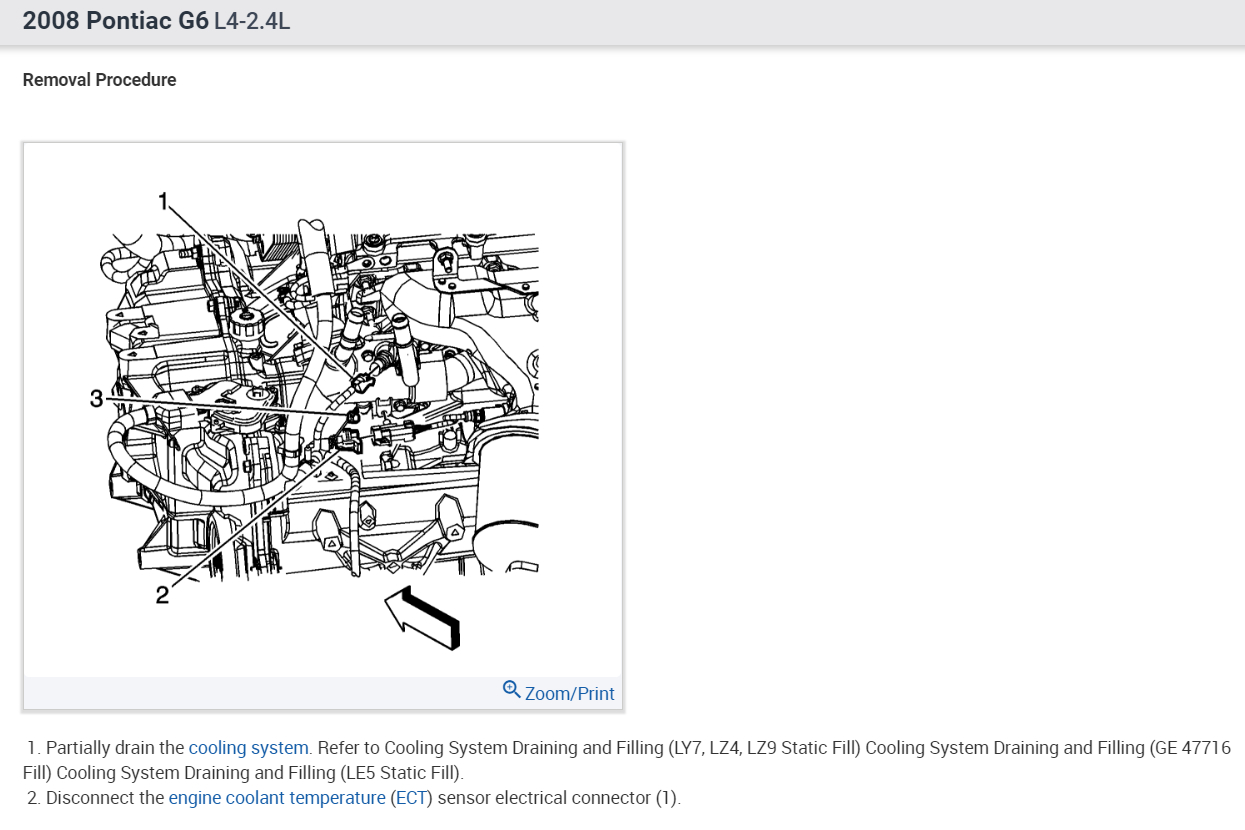The image size is (1245, 830).
Task: Select callout number 3 in the diagram
Action: (96, 399)
